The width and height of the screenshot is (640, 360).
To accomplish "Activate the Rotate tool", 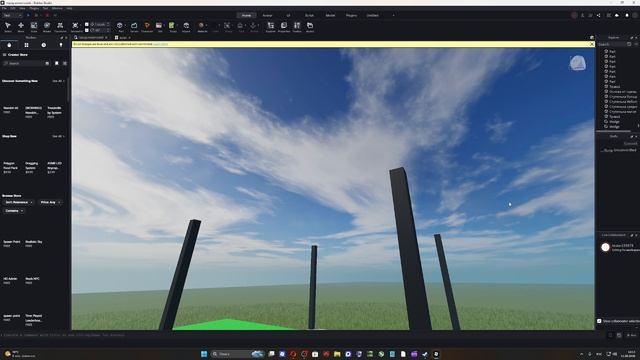I will [47, 27].
